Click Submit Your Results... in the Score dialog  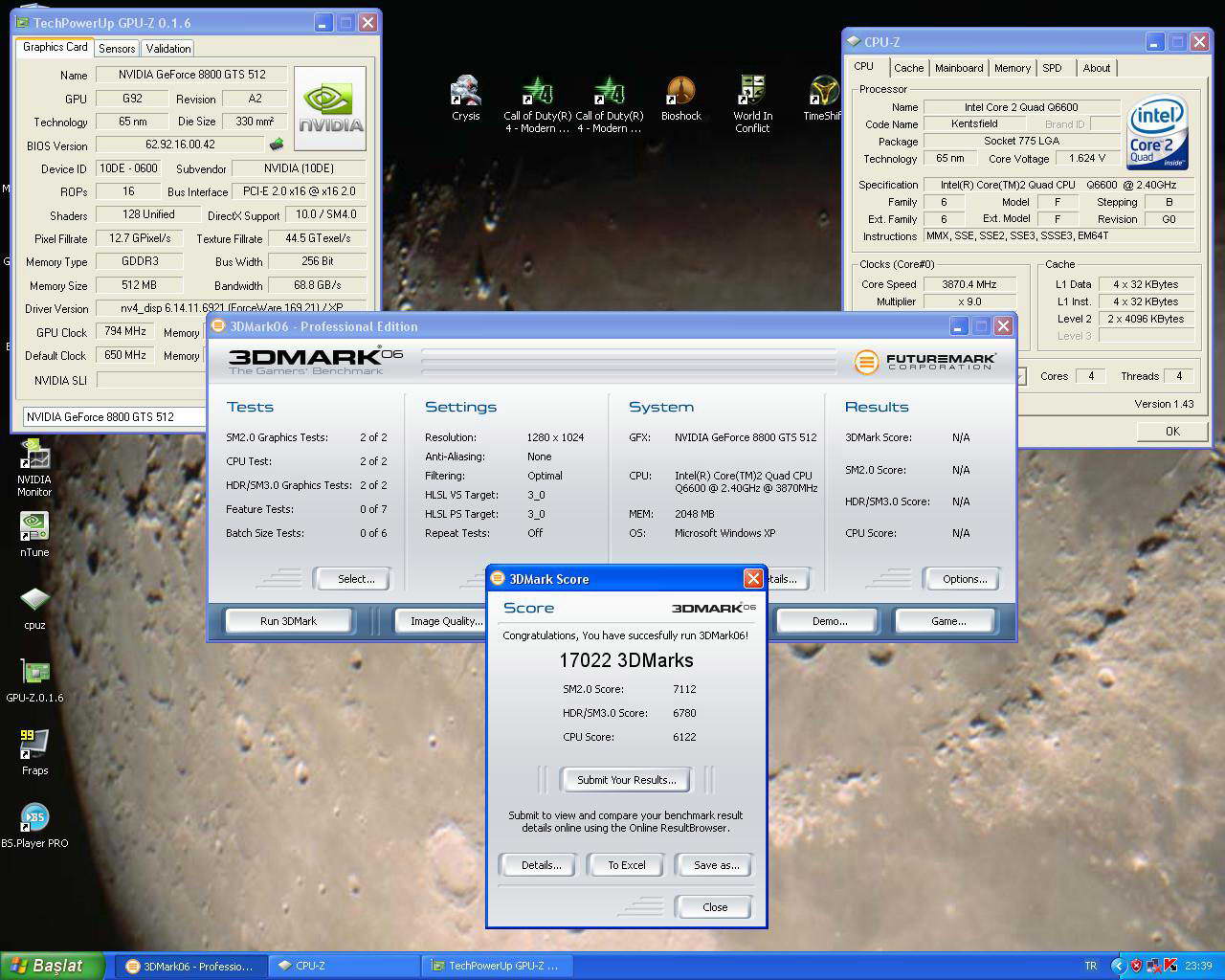(x=627, y=780)
